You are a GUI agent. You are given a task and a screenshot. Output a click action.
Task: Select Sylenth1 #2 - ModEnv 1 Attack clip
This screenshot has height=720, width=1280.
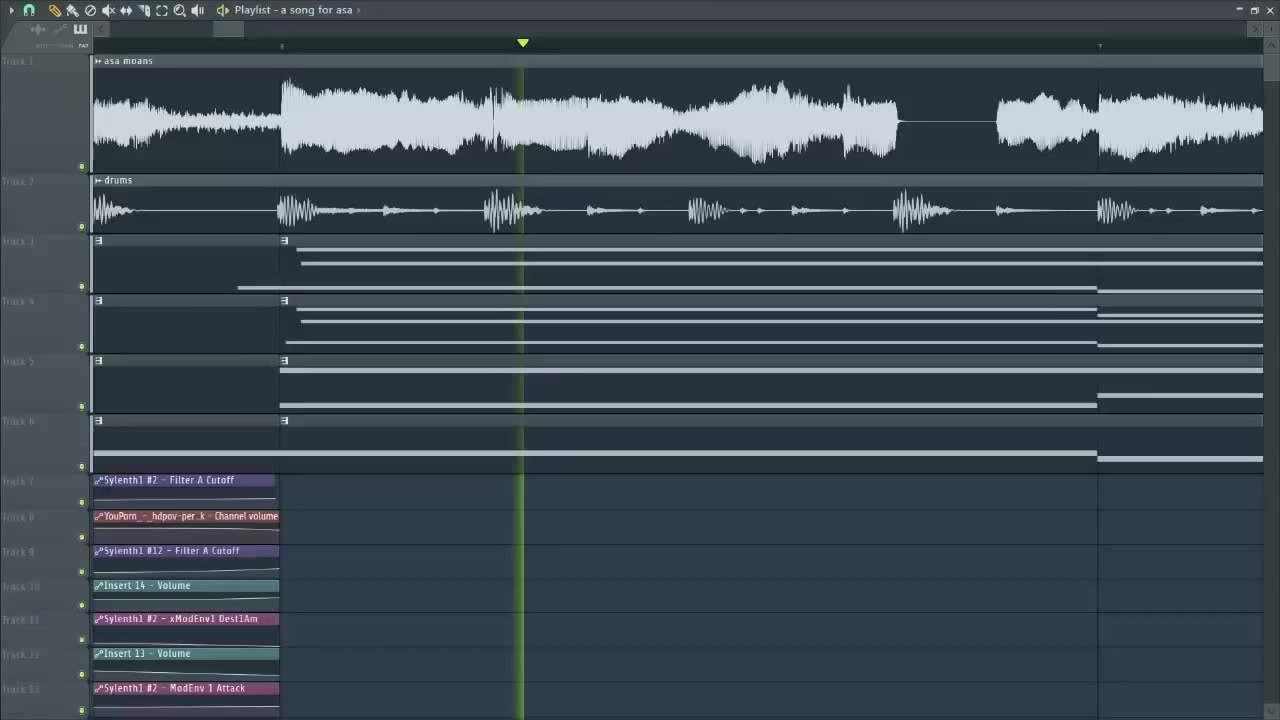186,688
